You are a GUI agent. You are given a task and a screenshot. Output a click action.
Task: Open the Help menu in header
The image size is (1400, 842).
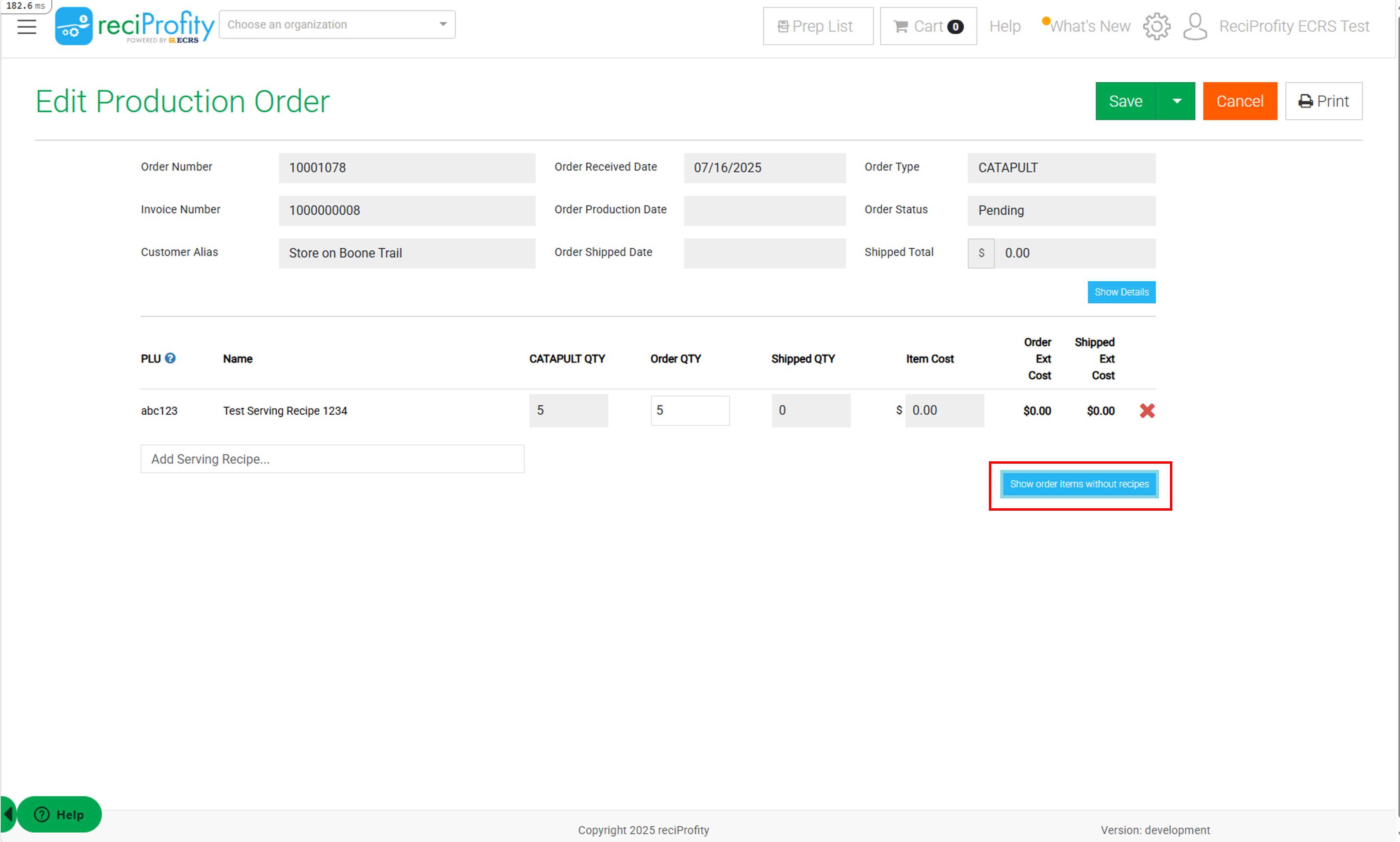1005,26
